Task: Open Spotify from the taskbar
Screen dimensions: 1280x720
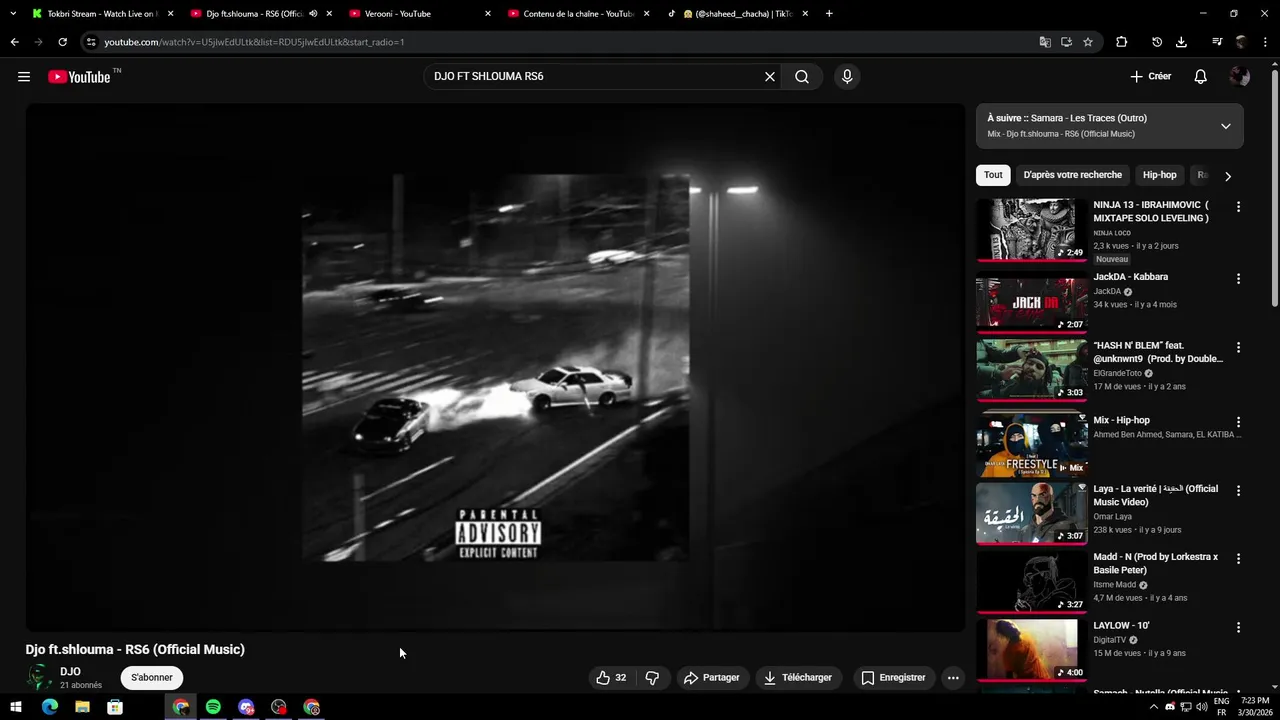Action: click(213, 707)
